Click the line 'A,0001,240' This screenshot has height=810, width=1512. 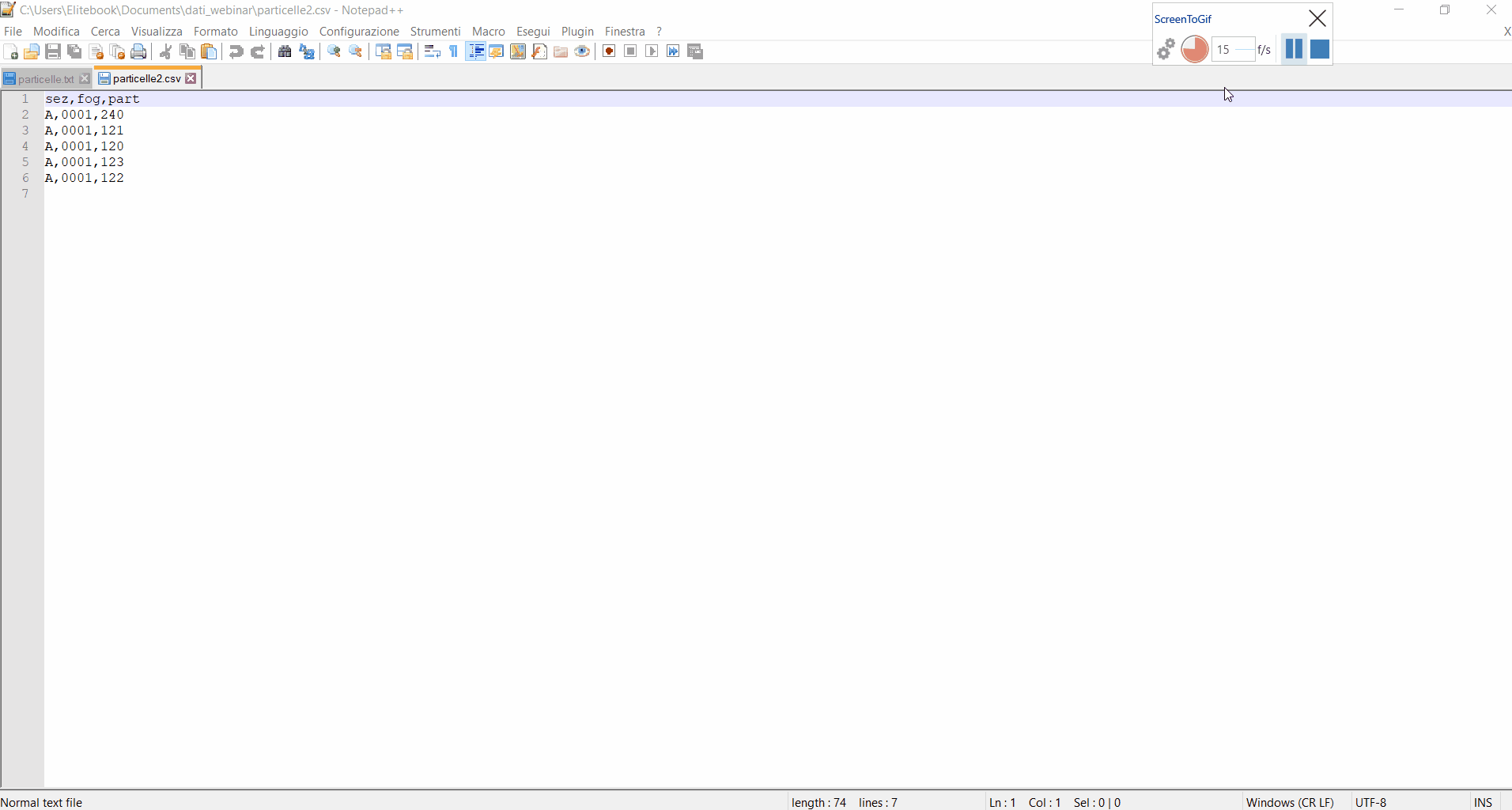pyautogui.click(x=85, y=115)
